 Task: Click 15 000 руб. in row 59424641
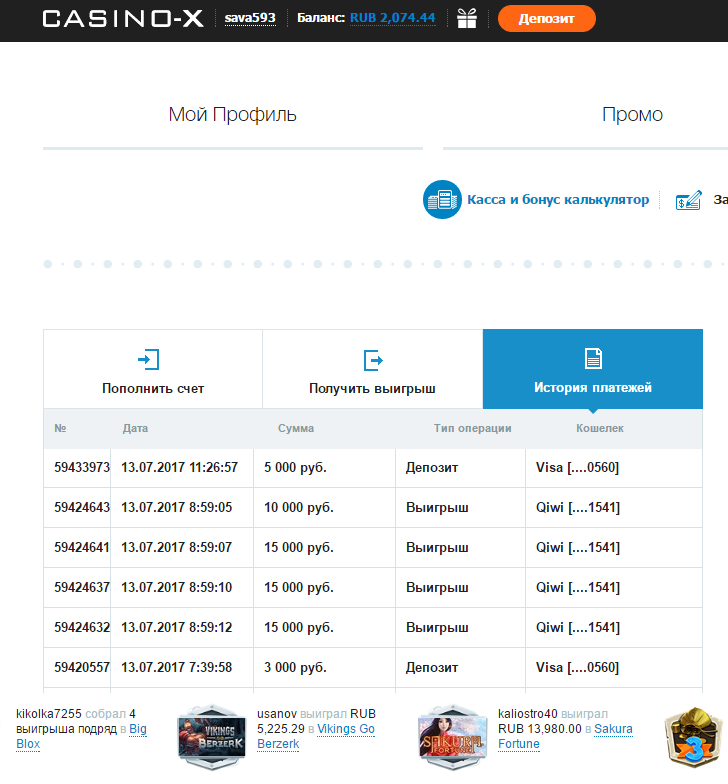(x=298, y=548)
